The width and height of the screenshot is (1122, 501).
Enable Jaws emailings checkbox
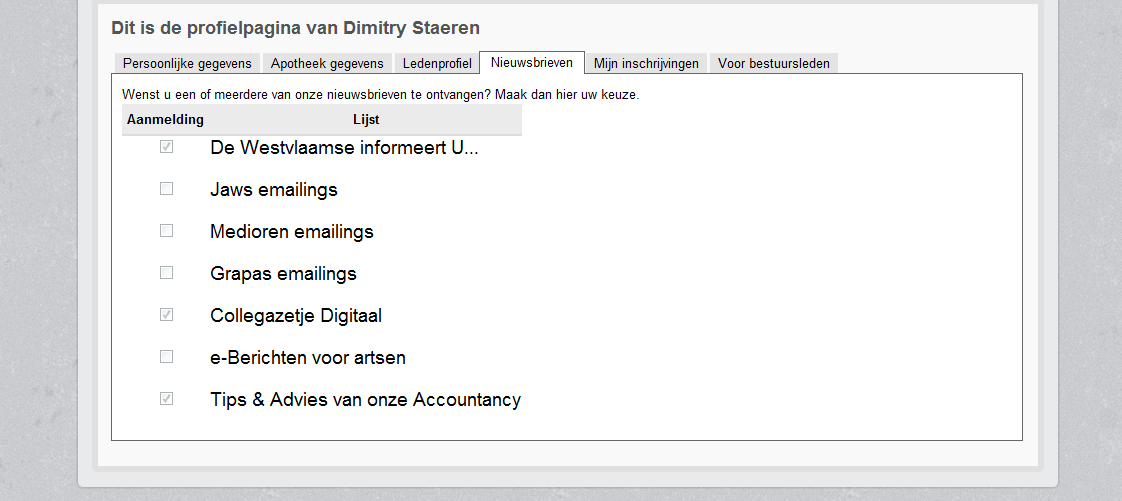(166, 189)
